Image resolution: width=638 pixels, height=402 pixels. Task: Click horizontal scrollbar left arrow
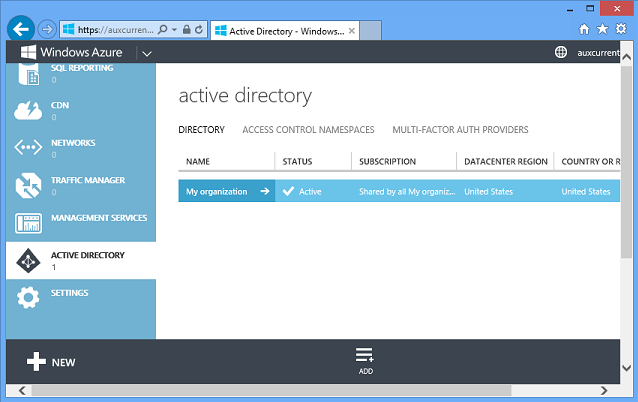point(22,391)
